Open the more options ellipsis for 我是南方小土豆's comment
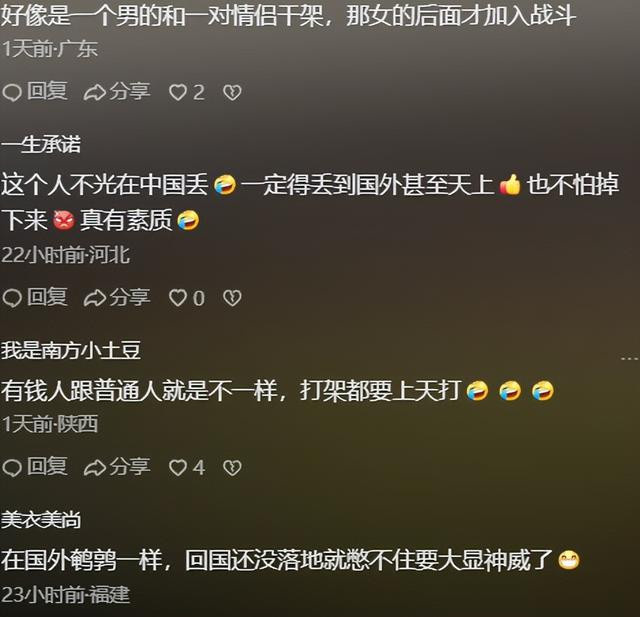This screenshot has height=617, width=640. [x=629, y=359]
